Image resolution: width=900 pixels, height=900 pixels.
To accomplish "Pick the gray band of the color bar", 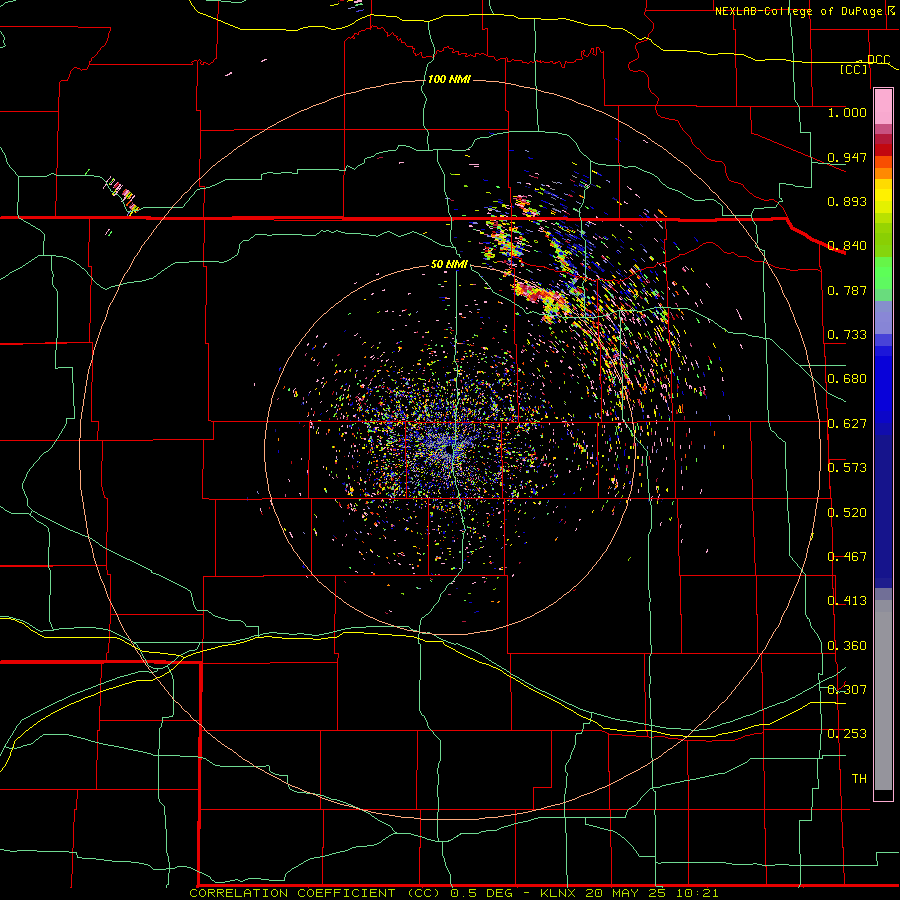I will tap(883, 695).
